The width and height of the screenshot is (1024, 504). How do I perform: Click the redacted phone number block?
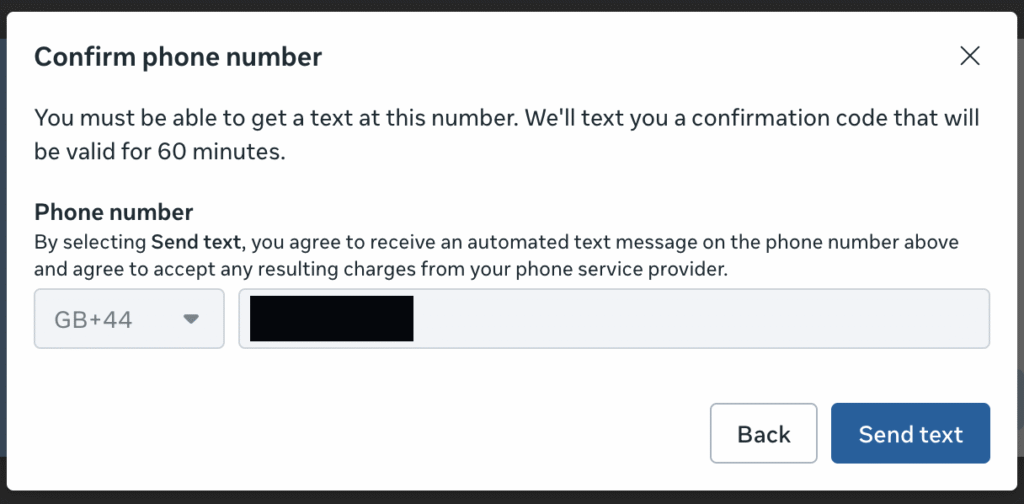point(331,319)
